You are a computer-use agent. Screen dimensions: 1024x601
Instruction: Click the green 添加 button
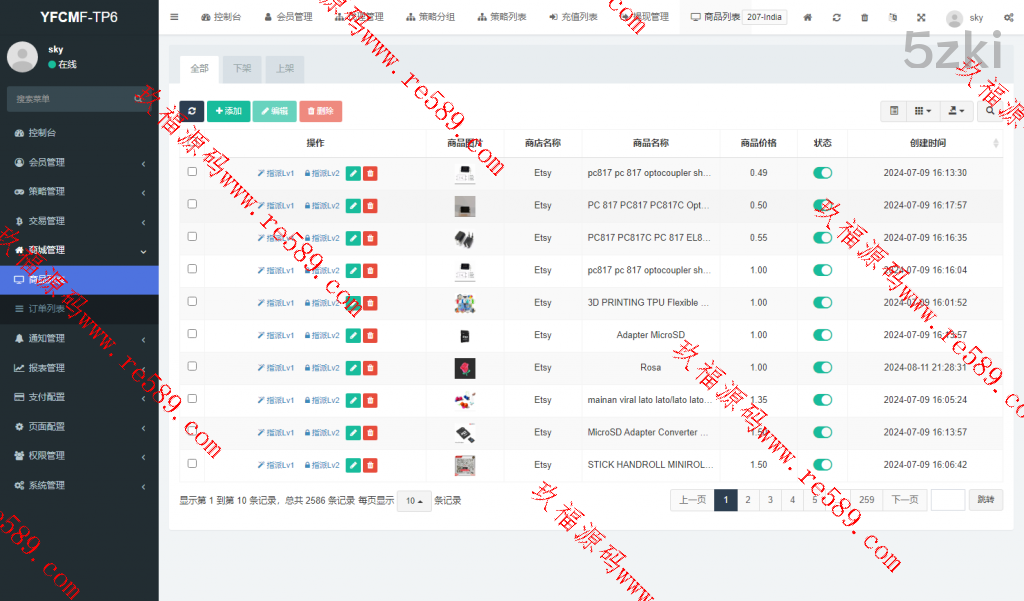[x=229, y=111]
